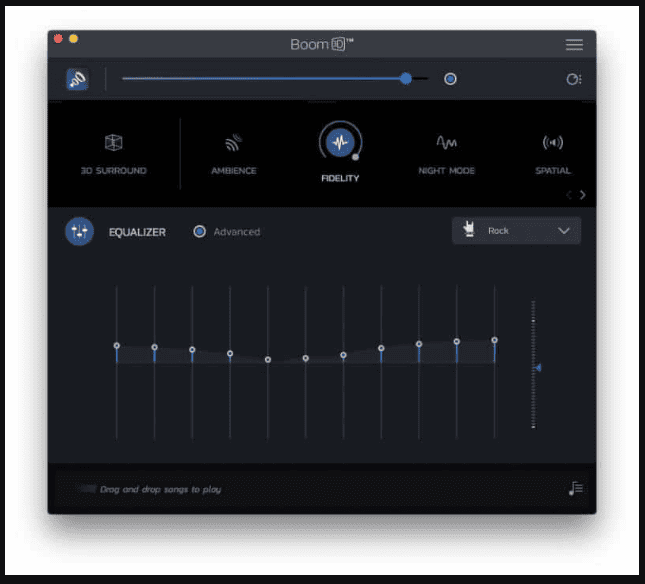
Task: Click the tenth equalizer band handle
Action: pyautogui.click(x=457, y=341)
